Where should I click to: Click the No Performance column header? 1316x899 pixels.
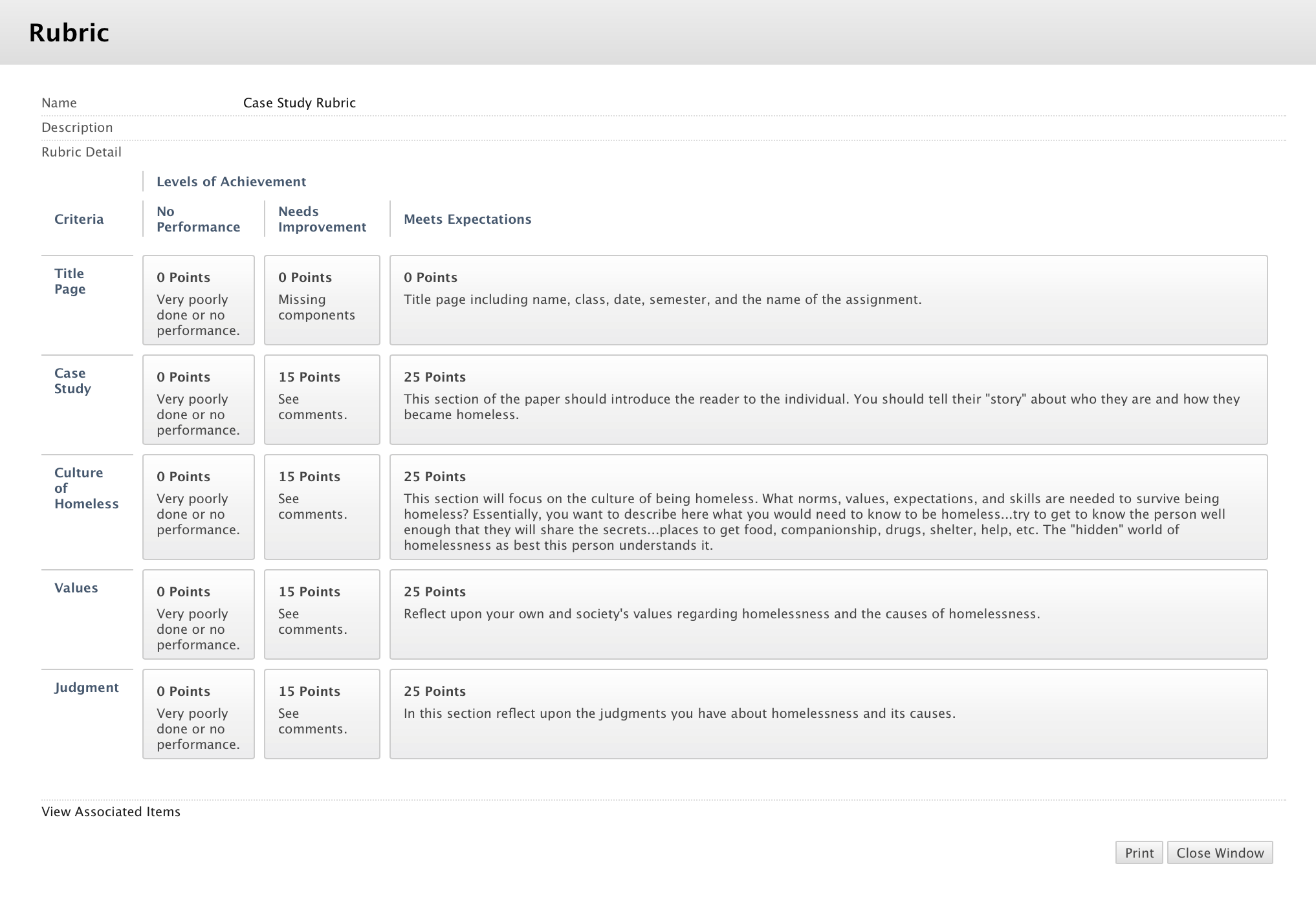tap(198, 219)
